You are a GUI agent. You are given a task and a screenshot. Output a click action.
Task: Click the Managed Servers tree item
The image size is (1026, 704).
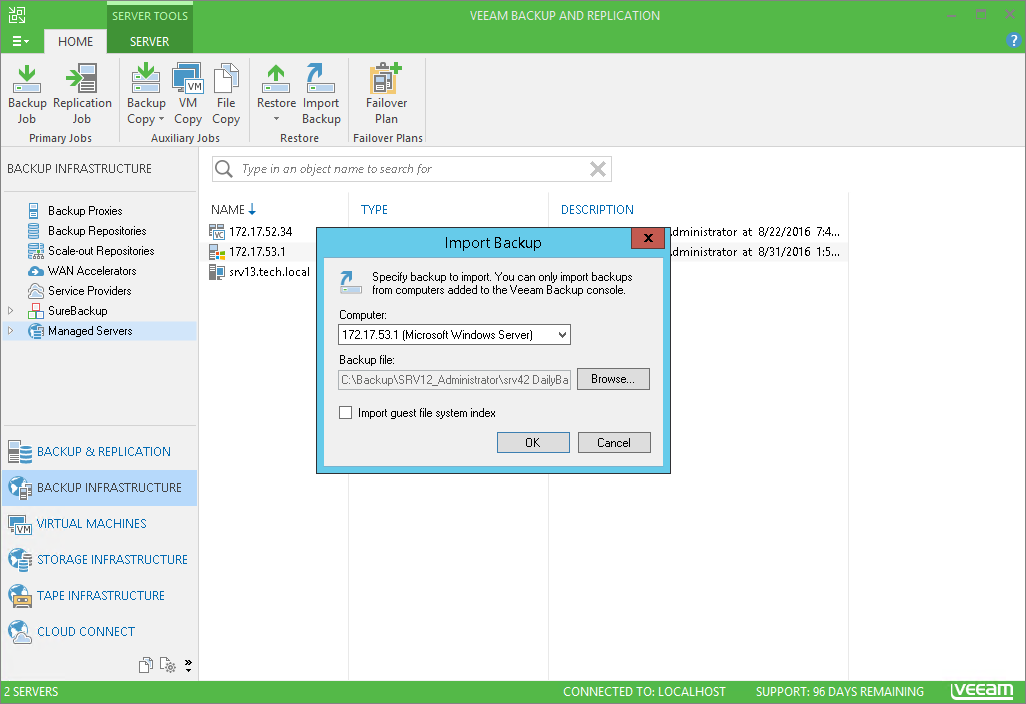click(x=90, y=331)
